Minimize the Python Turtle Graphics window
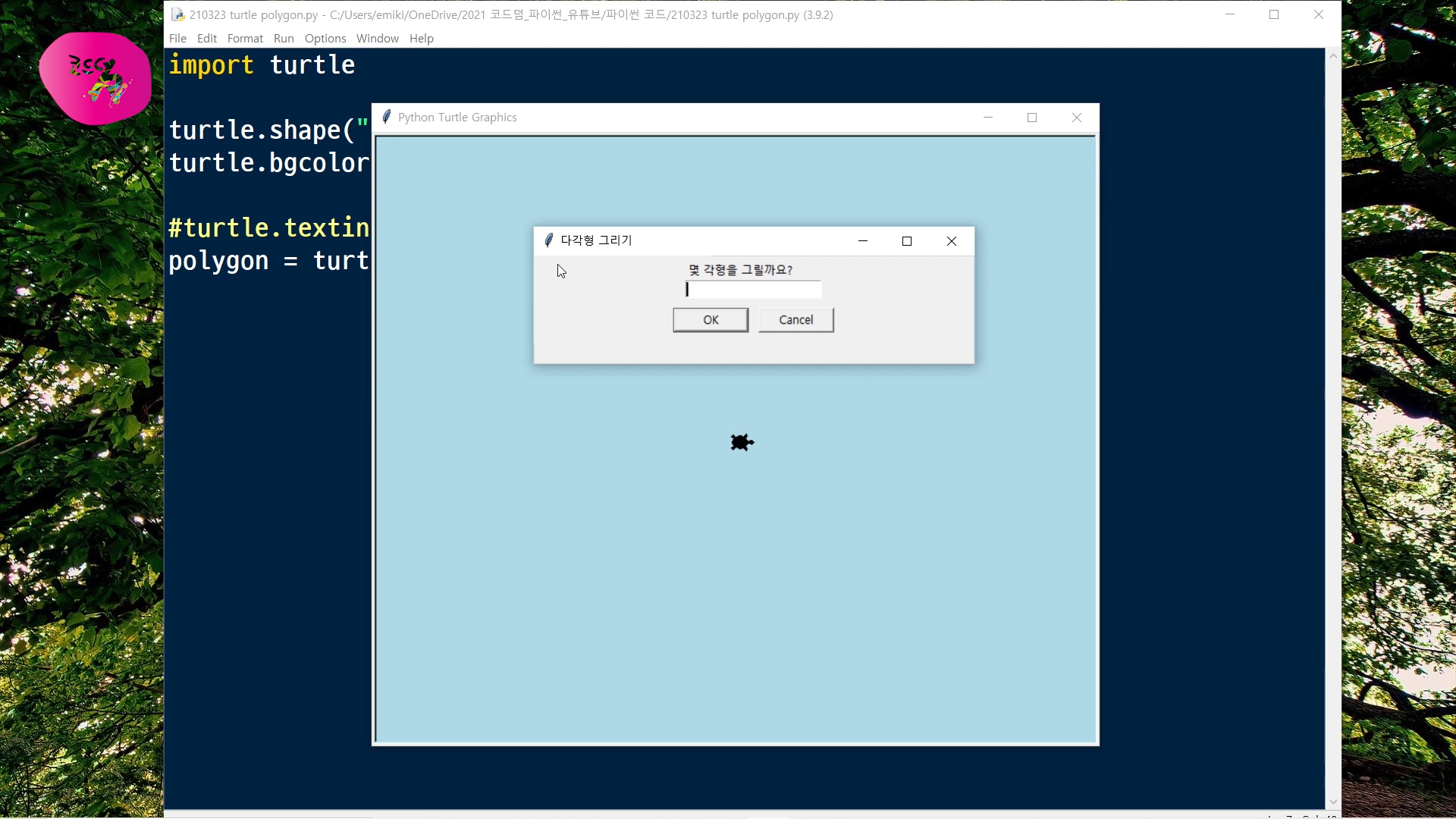The height and width of the screenshot is (819, 1456). (987, 118)
